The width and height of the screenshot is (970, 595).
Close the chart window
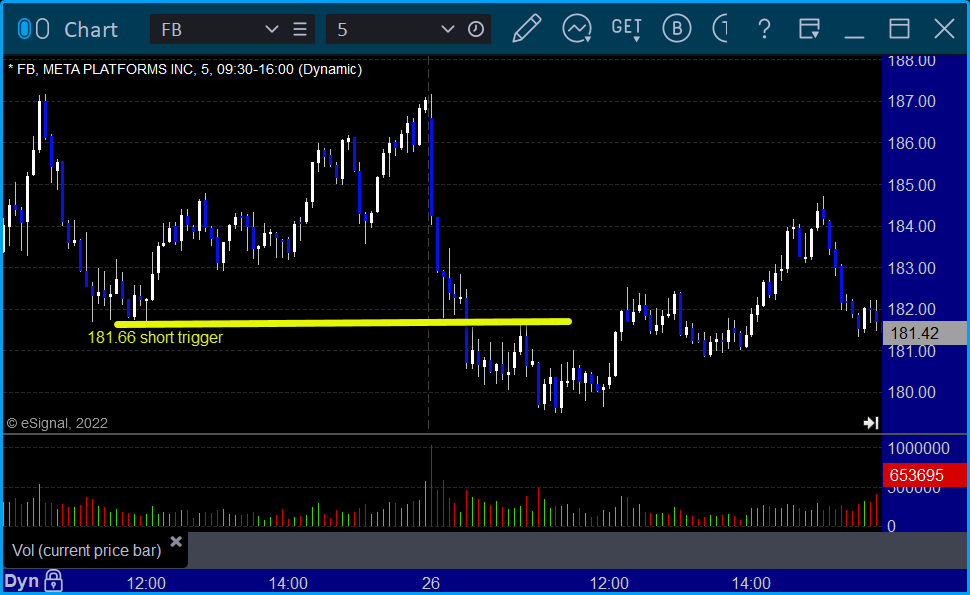[944, 28]
